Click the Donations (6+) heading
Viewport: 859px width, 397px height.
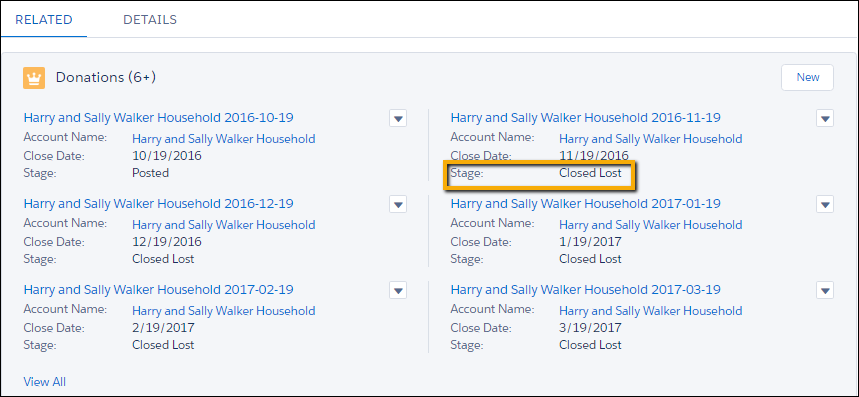coord(106,78)
